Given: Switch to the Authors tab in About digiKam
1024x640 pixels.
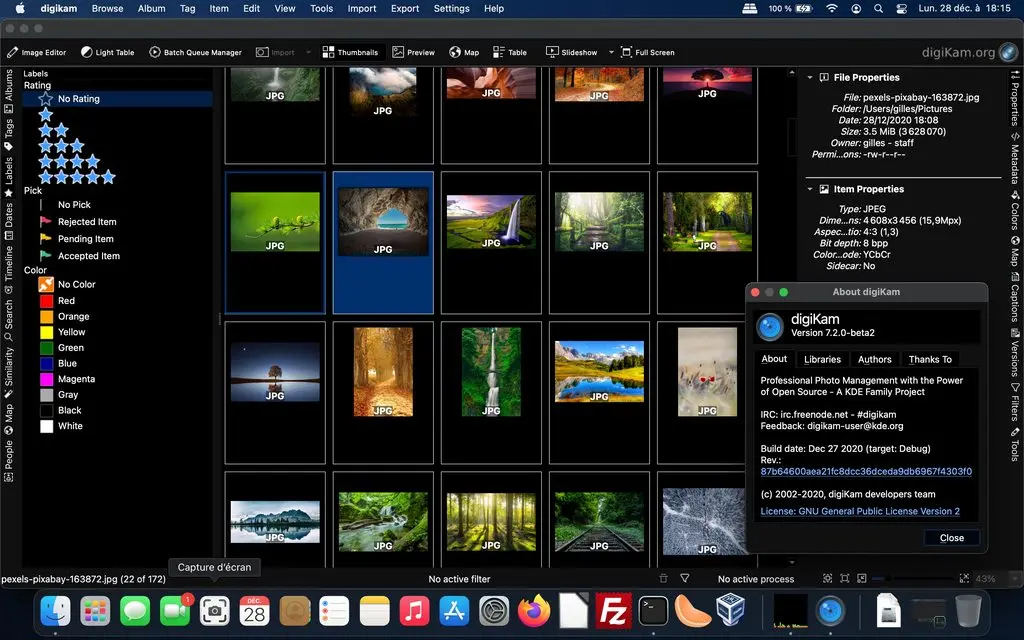Looking at the screenshot, I should 874,359.
